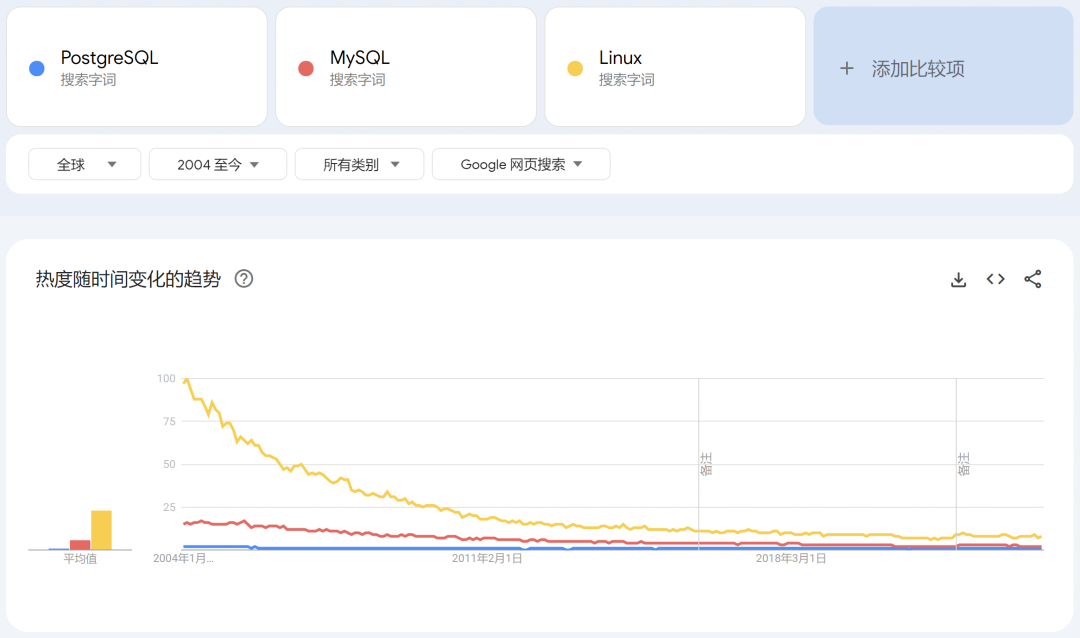Click the yellow Linux average bar
This screenshot has height=638, width=1080.
pos(101,530)
